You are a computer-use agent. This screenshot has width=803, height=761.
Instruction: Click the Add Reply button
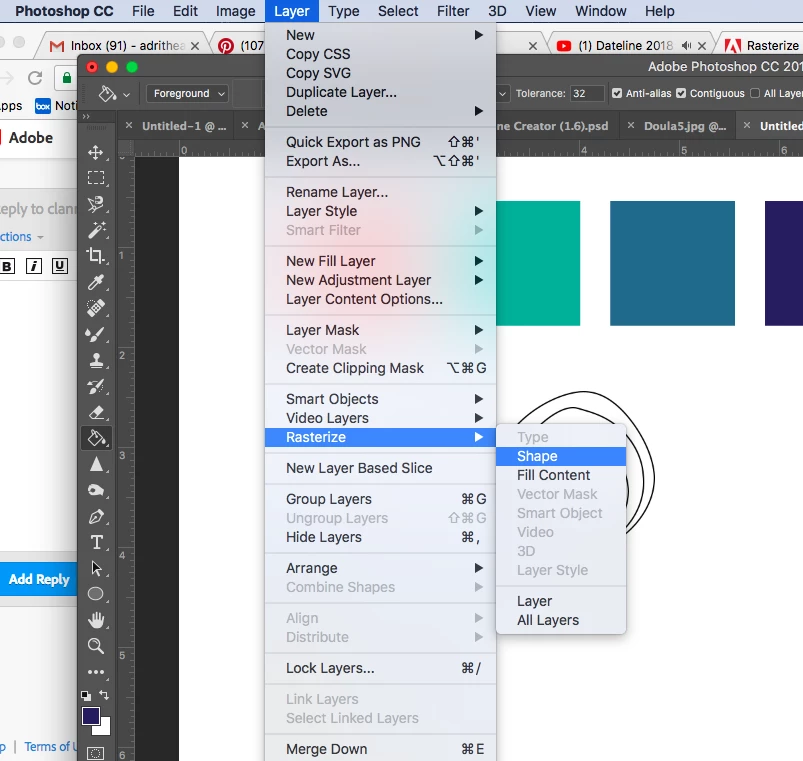coord(38,579)
